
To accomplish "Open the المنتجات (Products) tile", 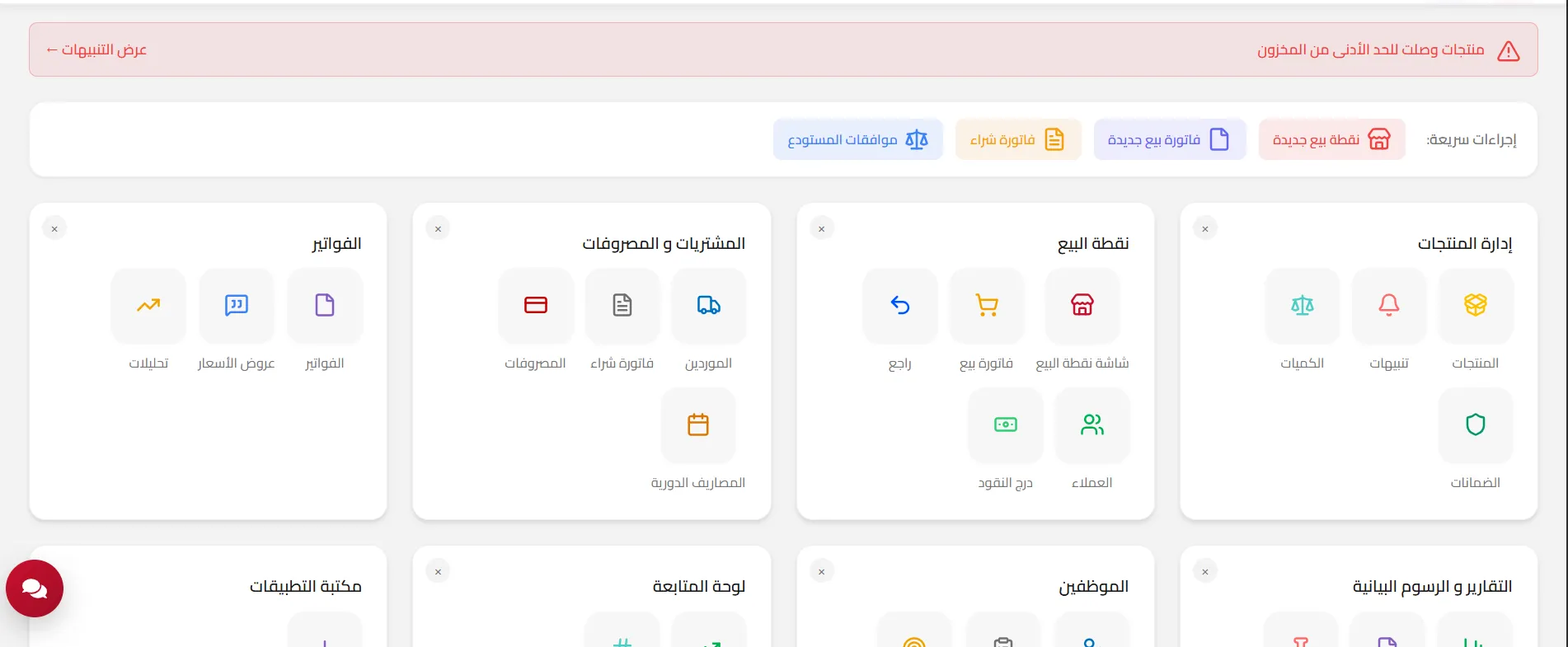I will (x=1475, y=306).
